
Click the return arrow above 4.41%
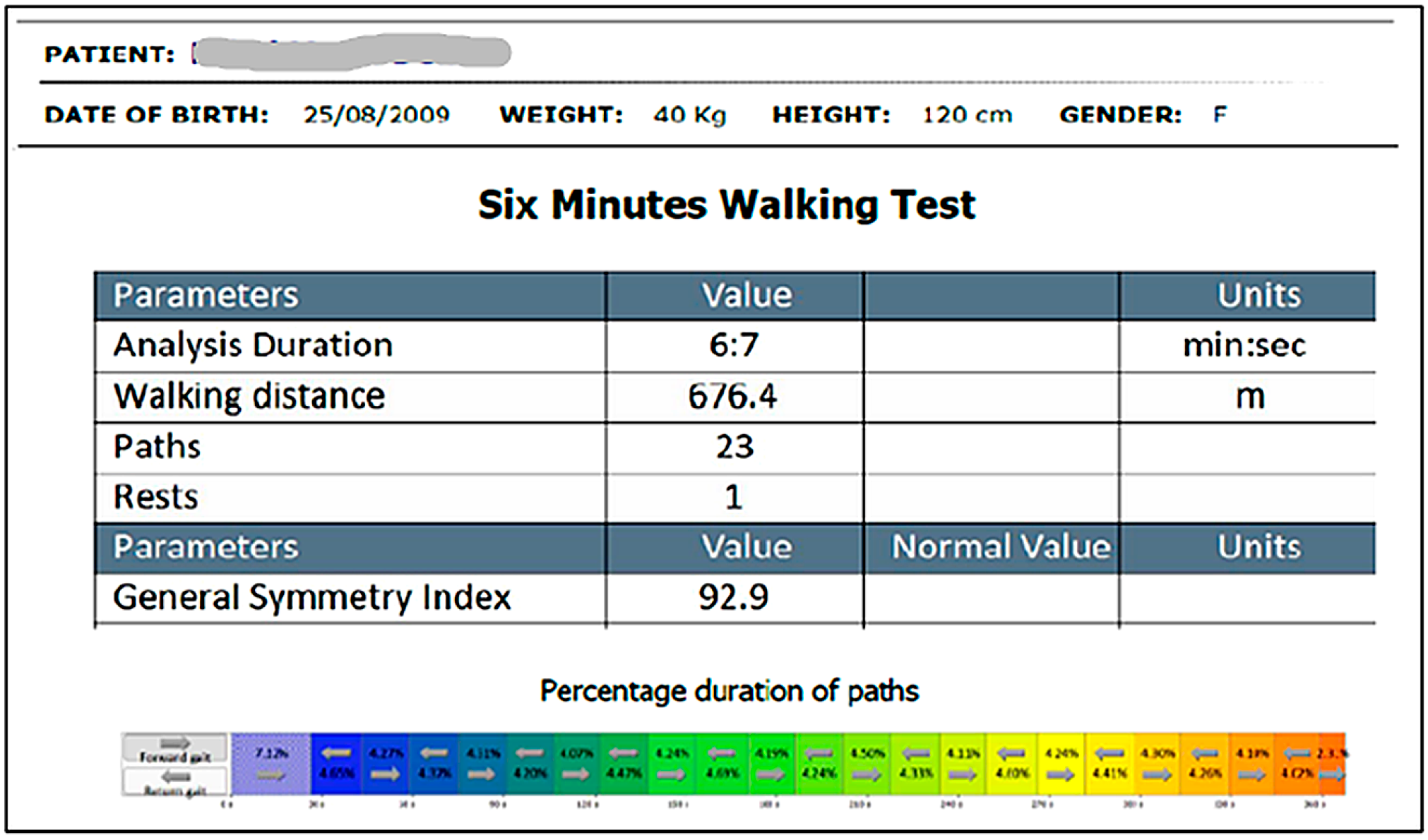1109,754
